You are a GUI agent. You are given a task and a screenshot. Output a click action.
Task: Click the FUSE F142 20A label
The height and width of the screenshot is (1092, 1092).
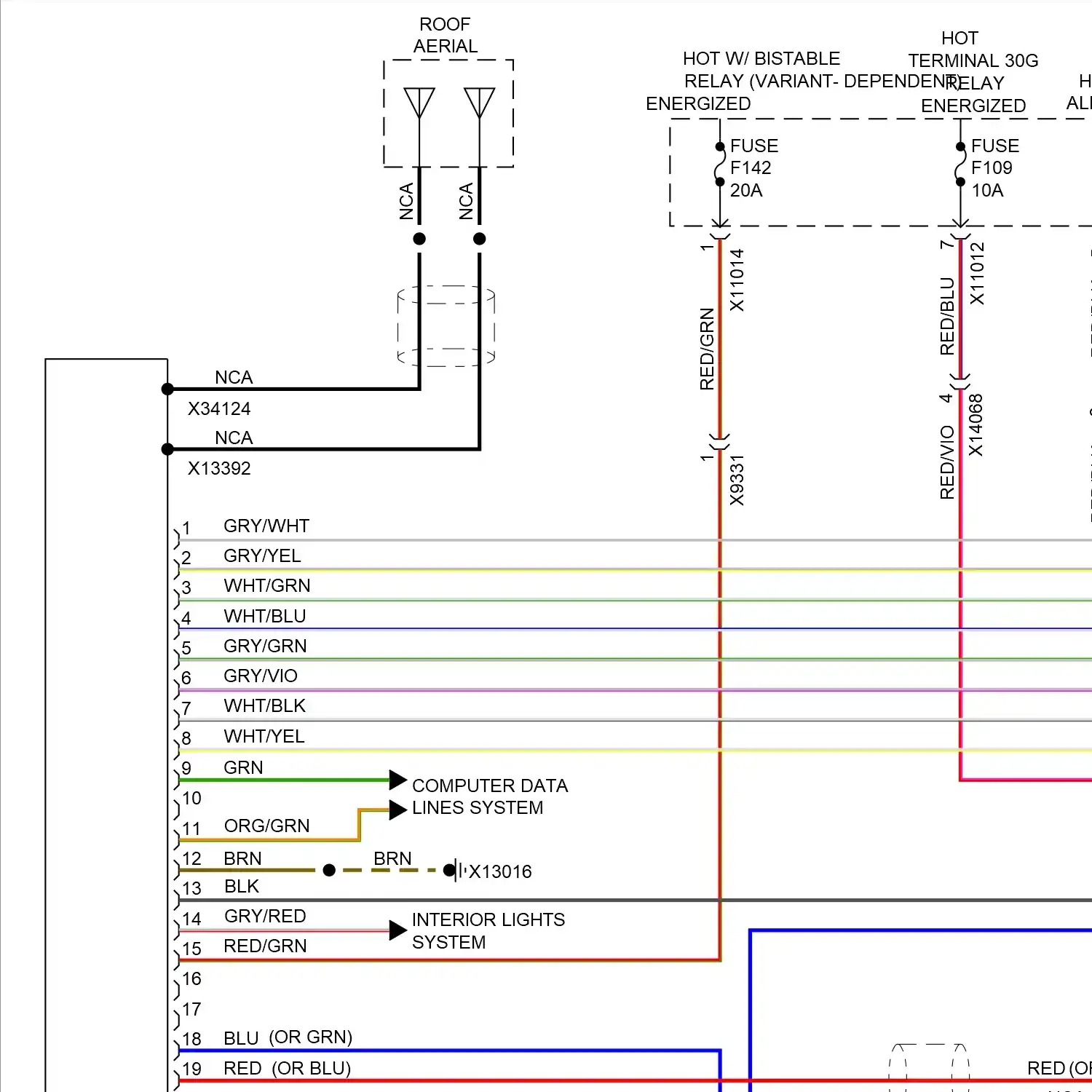click(754, 168)
